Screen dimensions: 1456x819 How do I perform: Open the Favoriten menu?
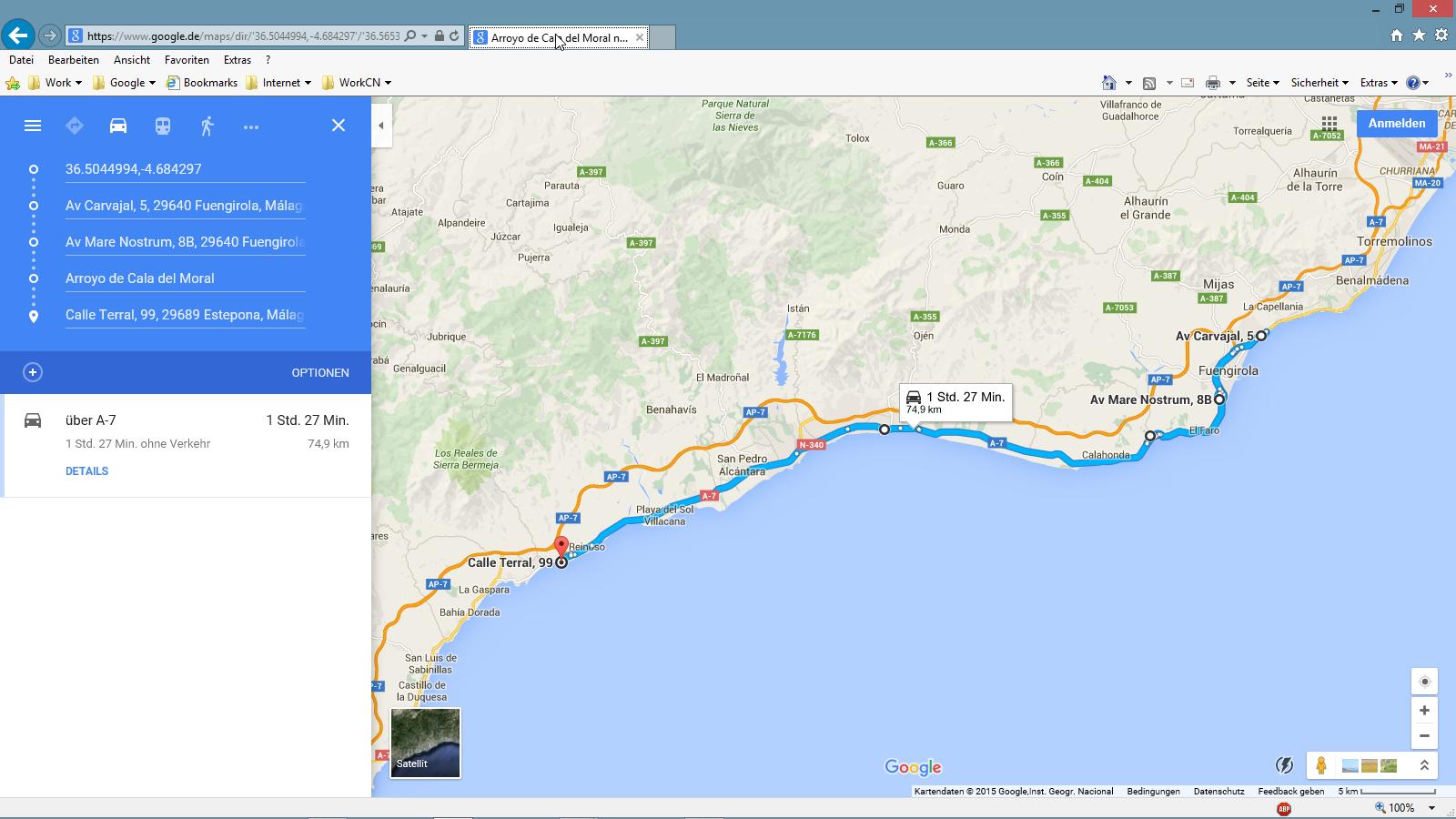[x=187, y=60]
